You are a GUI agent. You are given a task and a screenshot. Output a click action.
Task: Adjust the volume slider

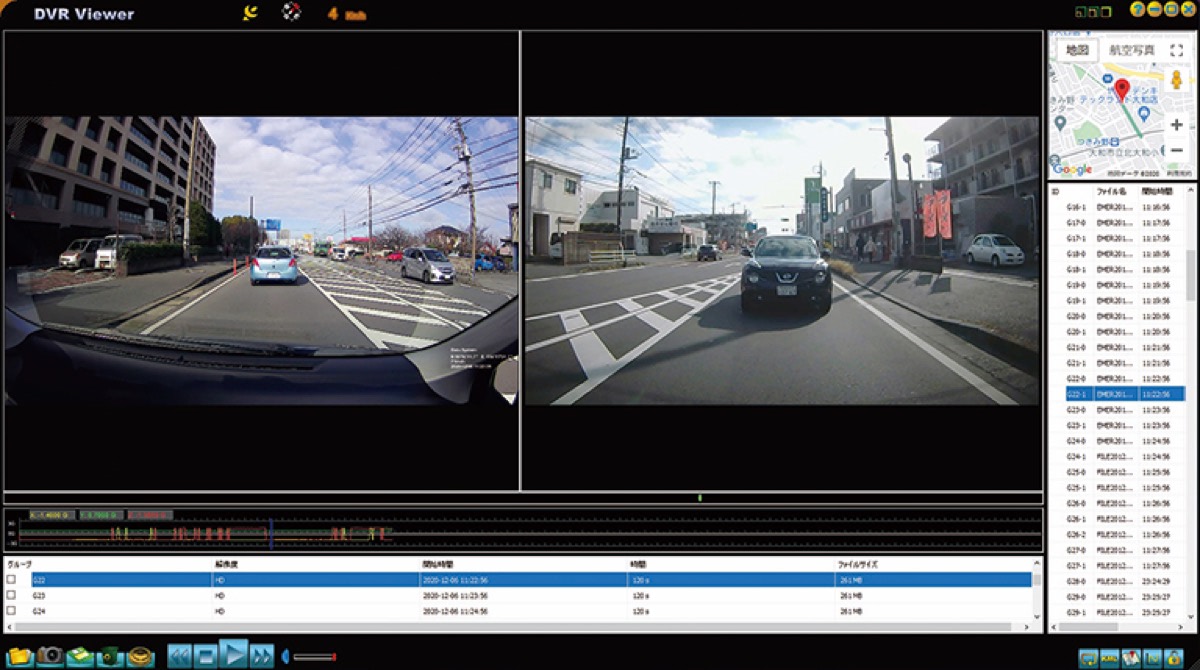314,657
